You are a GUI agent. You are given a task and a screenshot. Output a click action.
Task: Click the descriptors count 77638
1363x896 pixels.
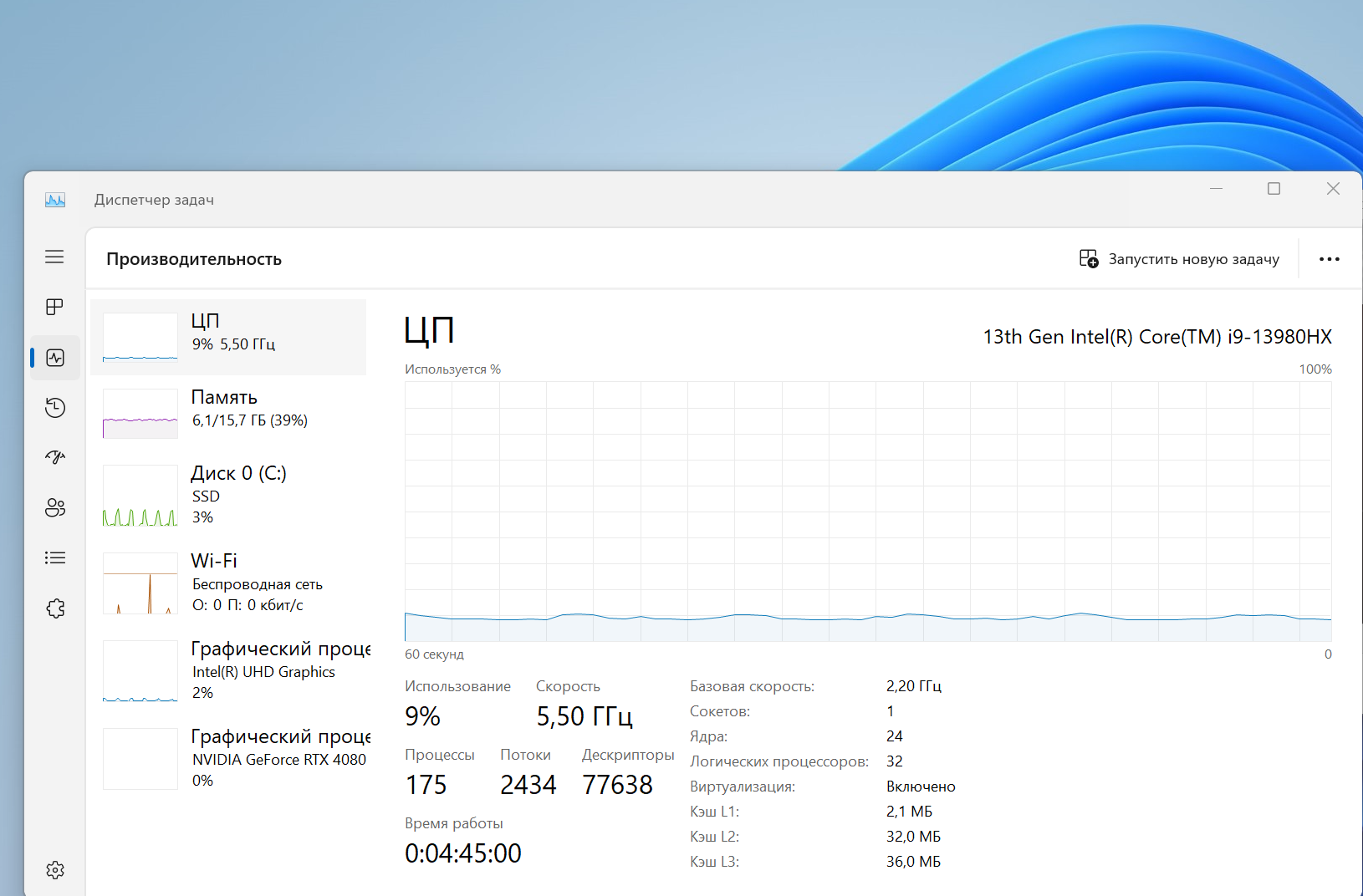617,785
